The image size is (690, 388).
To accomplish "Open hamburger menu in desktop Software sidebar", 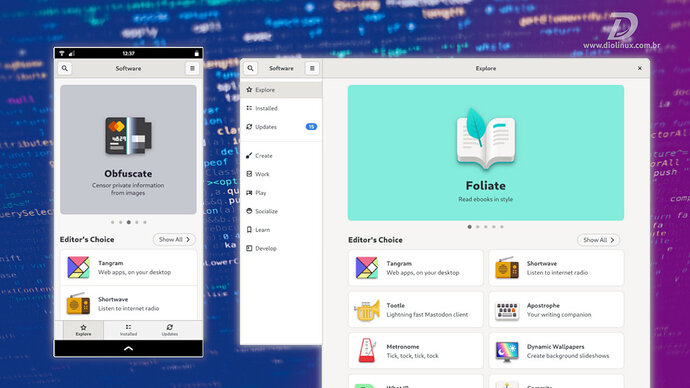I will point(312,68).
